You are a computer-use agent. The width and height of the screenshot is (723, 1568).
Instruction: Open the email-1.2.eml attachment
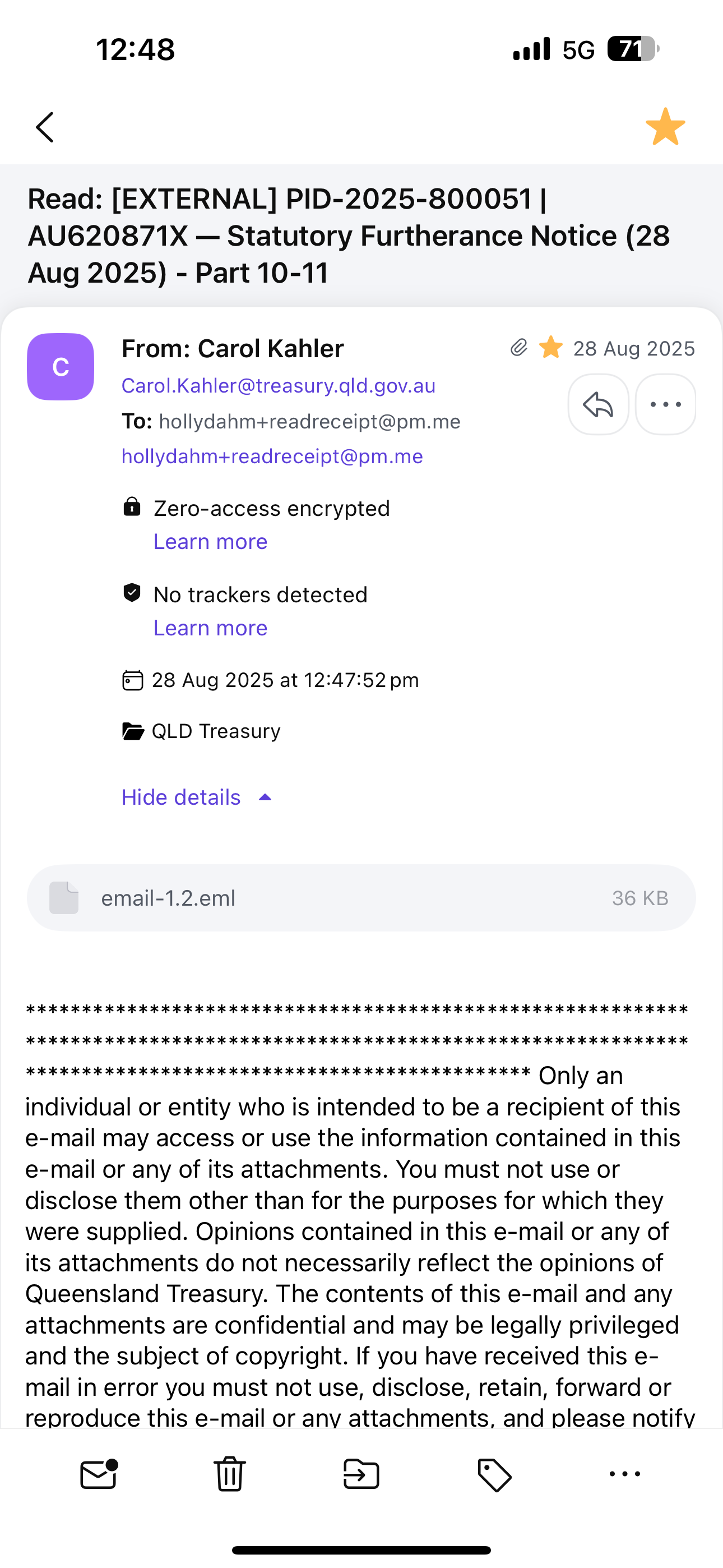[x=361, y=898]
